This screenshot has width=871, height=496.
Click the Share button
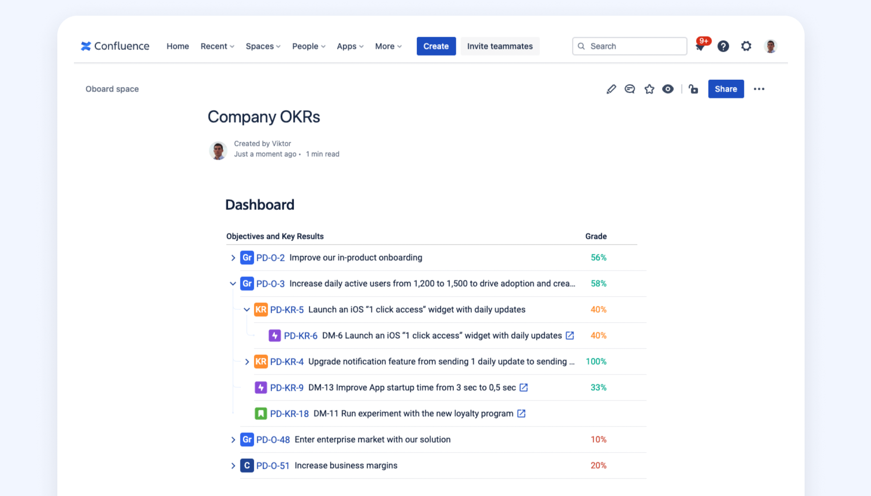(725, 89)
